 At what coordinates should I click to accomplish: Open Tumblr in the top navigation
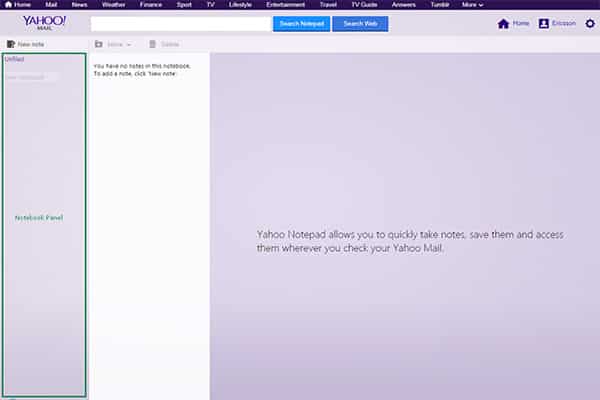440,5
